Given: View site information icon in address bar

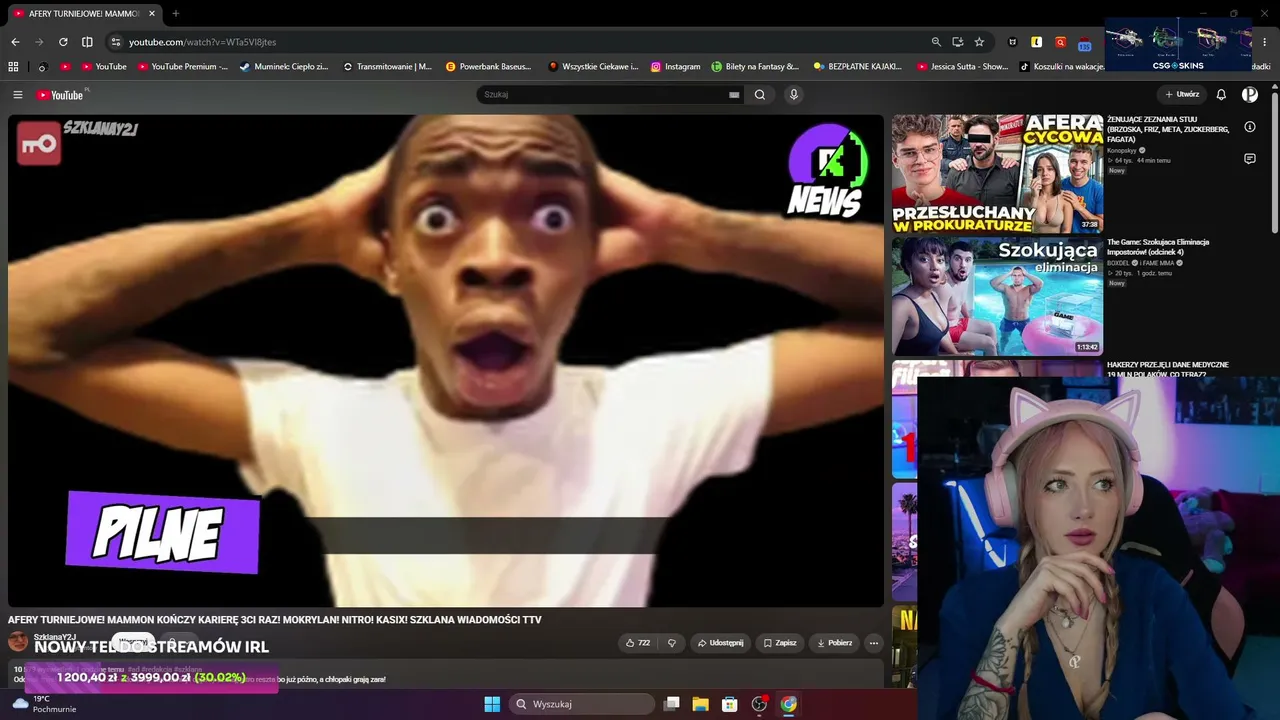Looking at the screenshot, I should coord(116,42).
